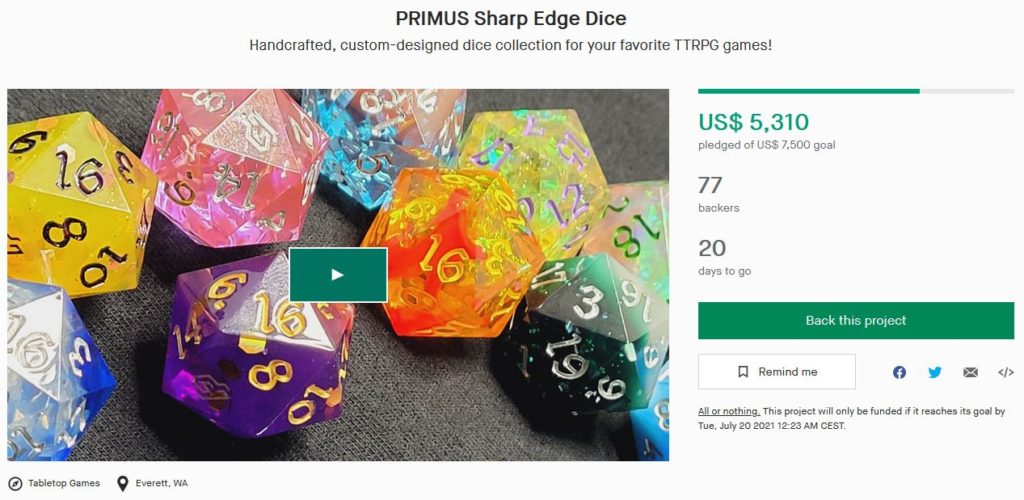
Task: Click the US$ 5,310 pledged amount
Action: click(x=754, y=121)
